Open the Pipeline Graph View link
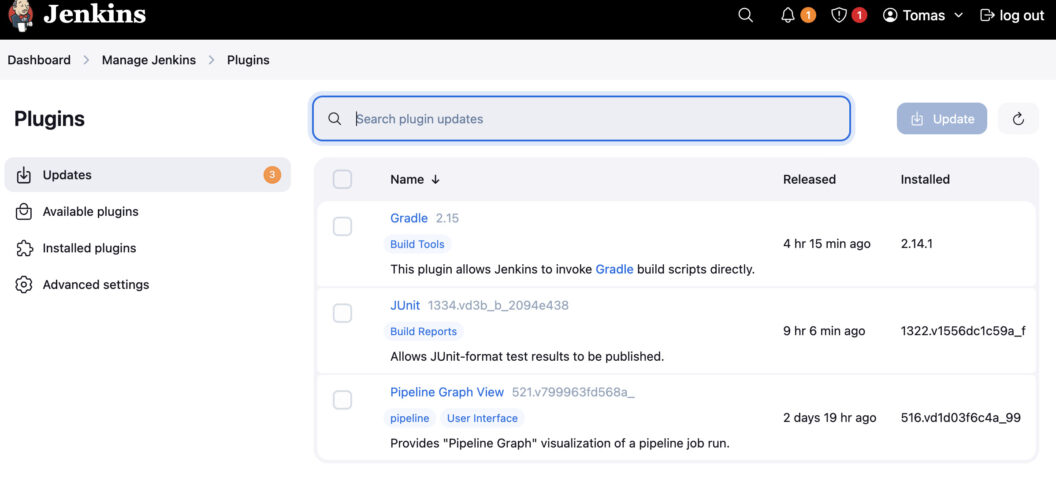This screenshot has height=488, width=1056. coord(447,392)
